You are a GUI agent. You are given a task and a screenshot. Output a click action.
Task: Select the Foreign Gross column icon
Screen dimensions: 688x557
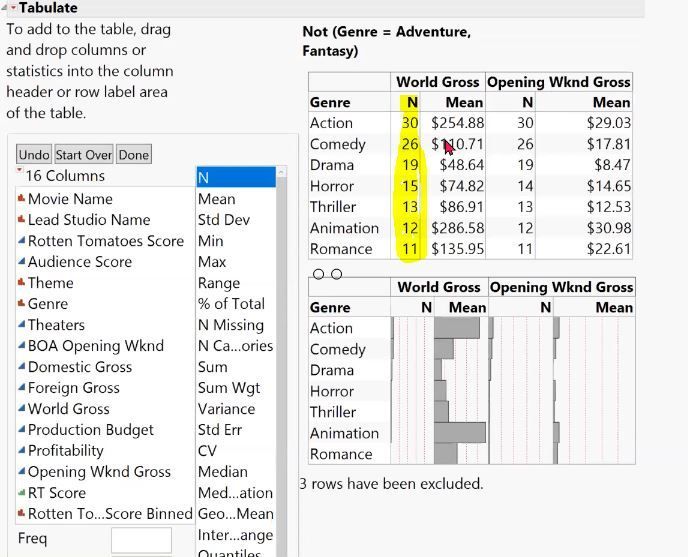click(21, 388)
